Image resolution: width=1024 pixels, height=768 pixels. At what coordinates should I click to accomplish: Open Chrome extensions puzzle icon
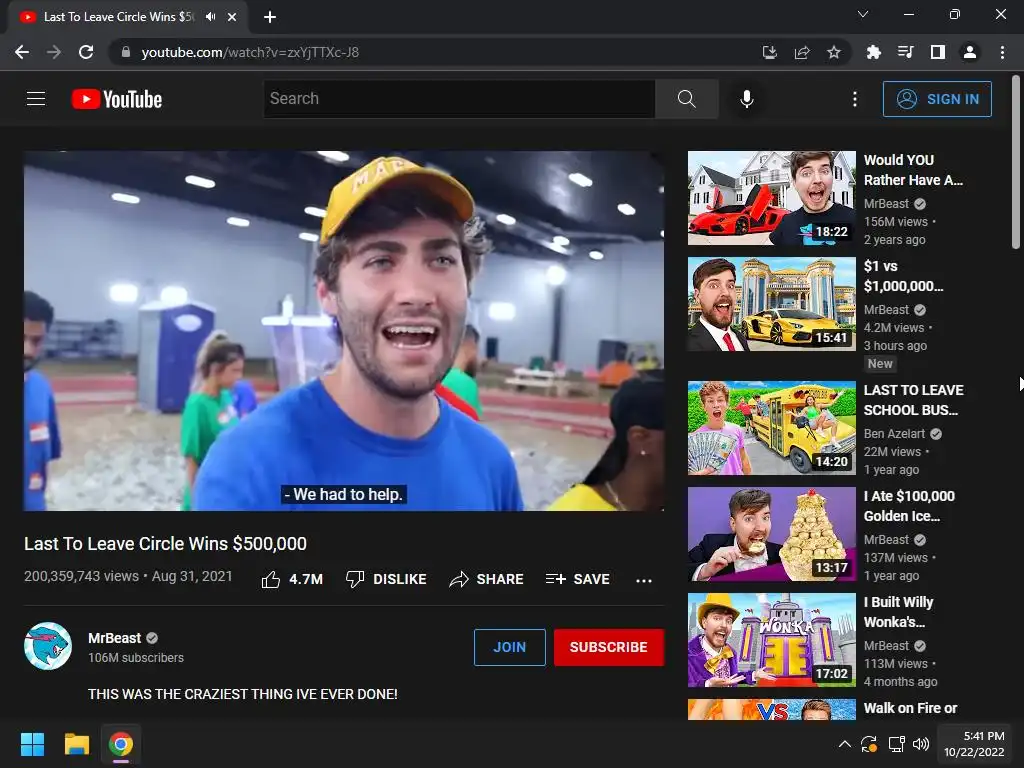click(873, 52)
